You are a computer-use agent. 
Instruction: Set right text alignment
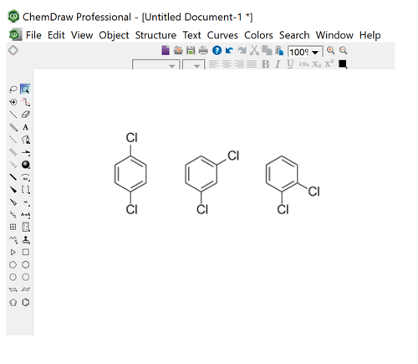(239, 64)
